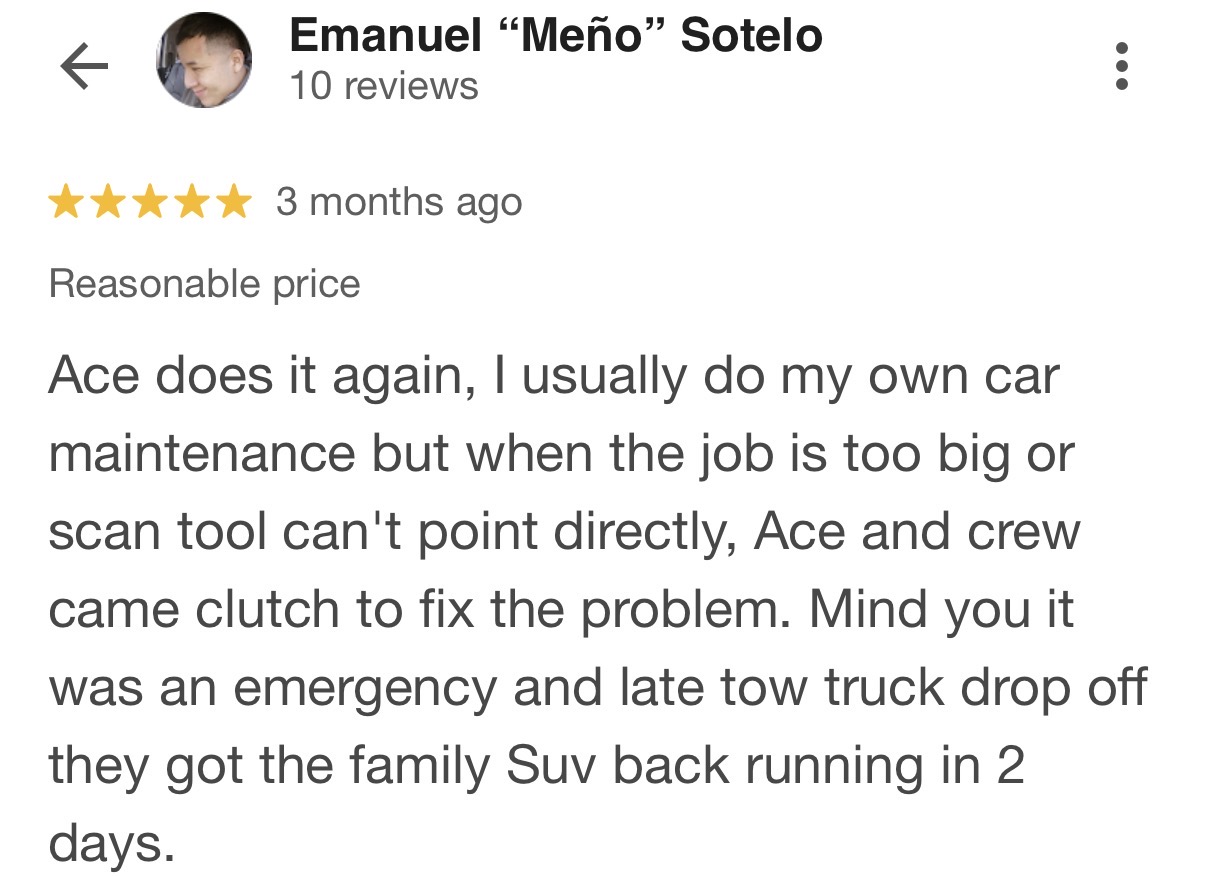Screen dimensions: 1206x876
Task: Go back using the left arrow
Action: (x=84, y=66)
